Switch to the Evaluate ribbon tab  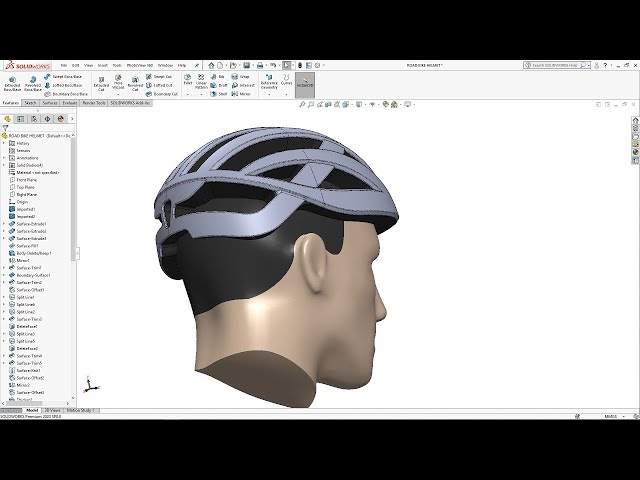click(70, 103)
